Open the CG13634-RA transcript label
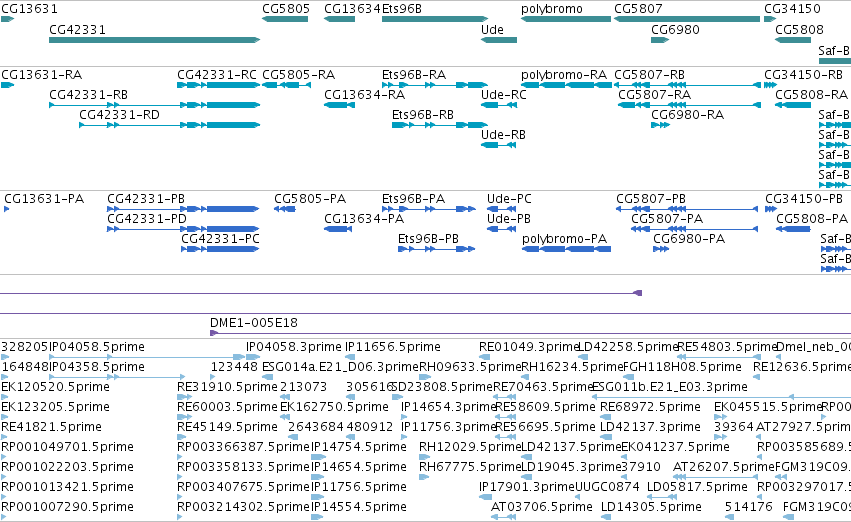The height and width of the screenshot is (522, 851). click(365, 95)
